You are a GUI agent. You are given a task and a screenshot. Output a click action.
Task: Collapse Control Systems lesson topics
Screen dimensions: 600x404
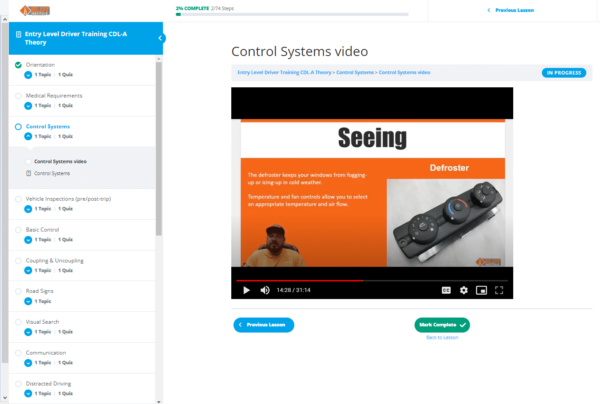click(x=28, y=136)
